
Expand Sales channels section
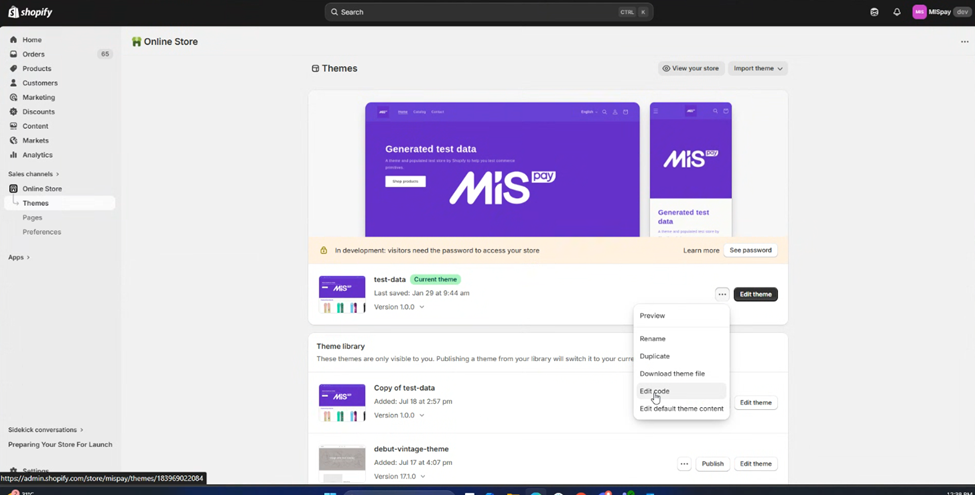(34, 174)
